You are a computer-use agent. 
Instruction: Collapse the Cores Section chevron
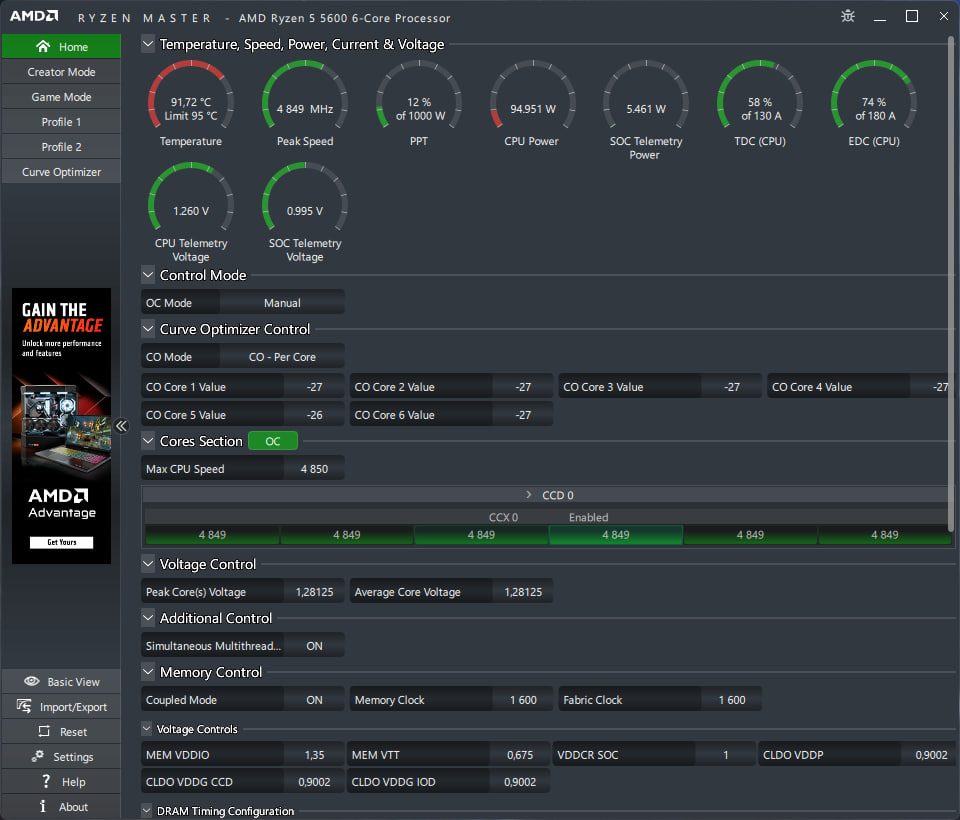tap(148, 441)
